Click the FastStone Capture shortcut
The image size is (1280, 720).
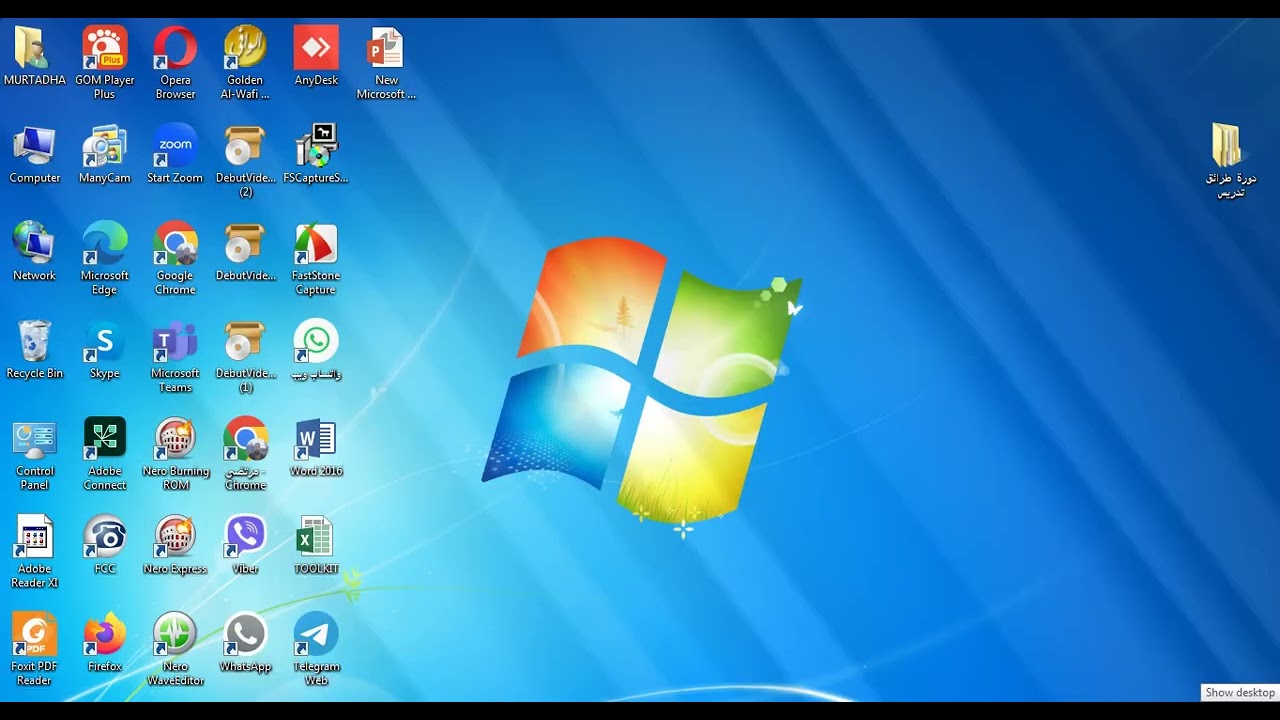click(x=316, y=244)
